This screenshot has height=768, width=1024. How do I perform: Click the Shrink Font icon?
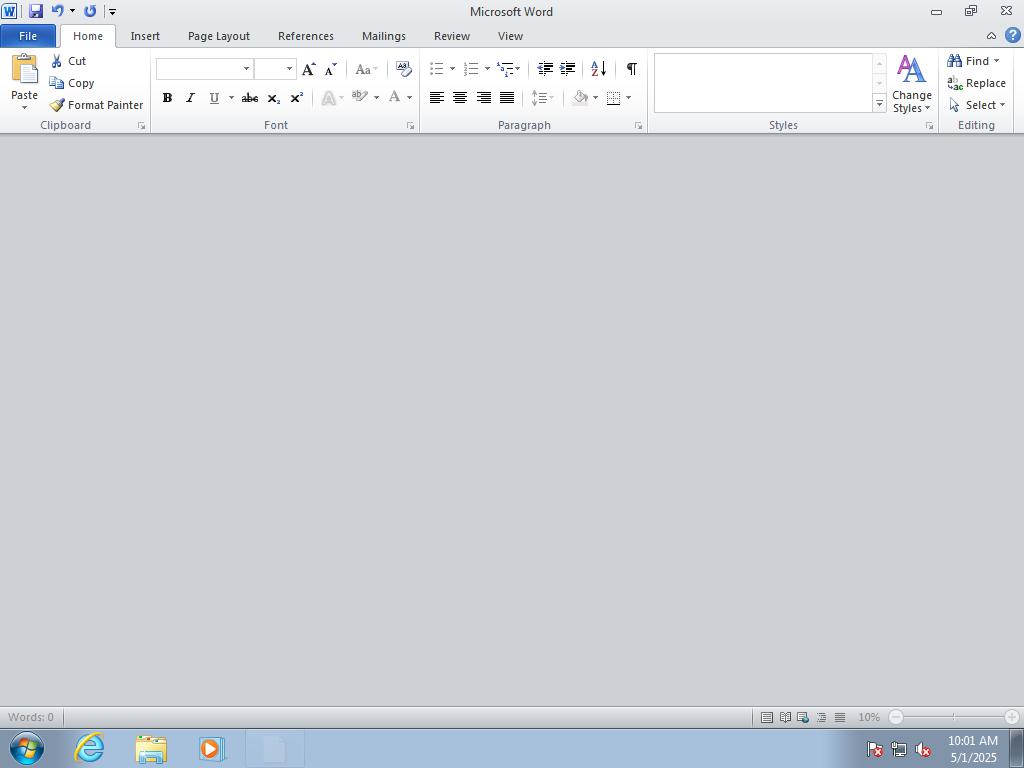pos(330,69)
